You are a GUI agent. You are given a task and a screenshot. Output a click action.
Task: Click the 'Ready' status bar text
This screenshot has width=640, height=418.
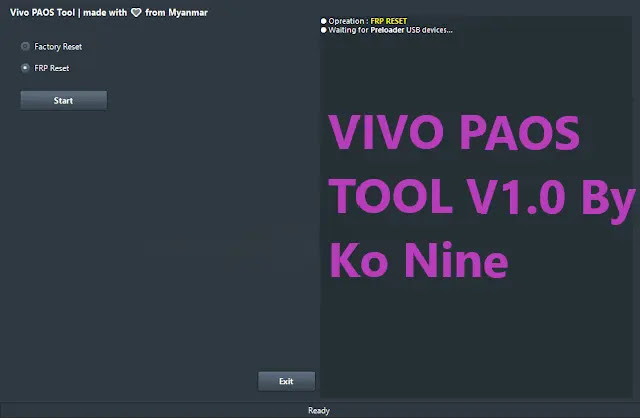pyautogui.click(x=319, y=411)
